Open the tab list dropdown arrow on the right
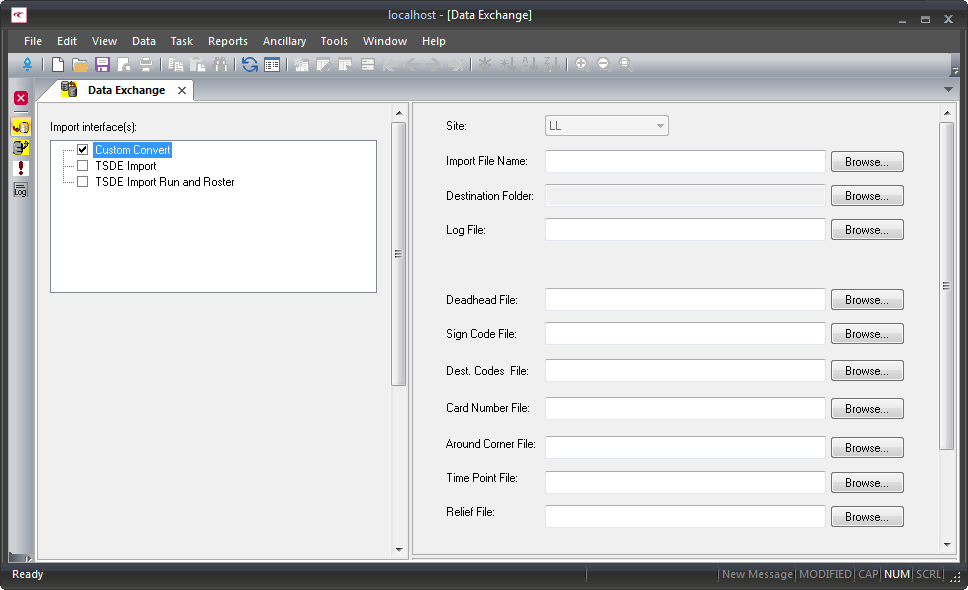Viewport: 968px width, 590px height. [947, 89]
